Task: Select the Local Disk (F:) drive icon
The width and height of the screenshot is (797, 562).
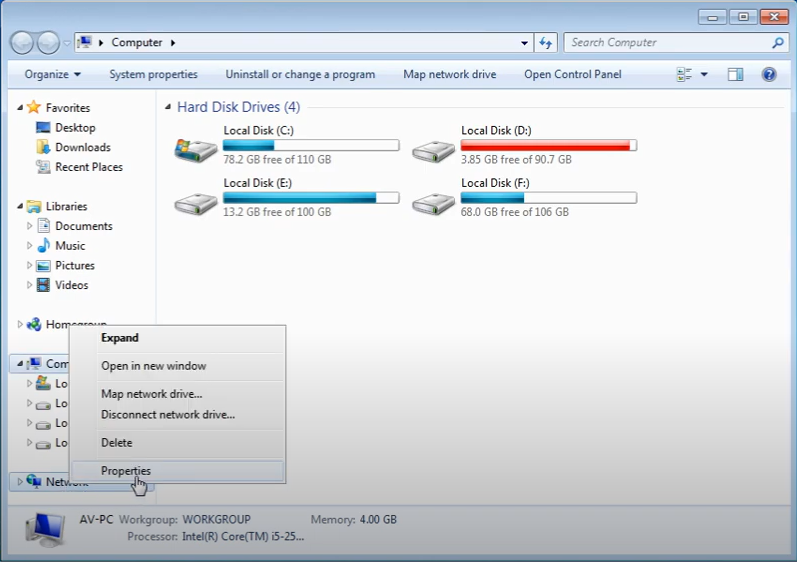Action: point(433,203)
